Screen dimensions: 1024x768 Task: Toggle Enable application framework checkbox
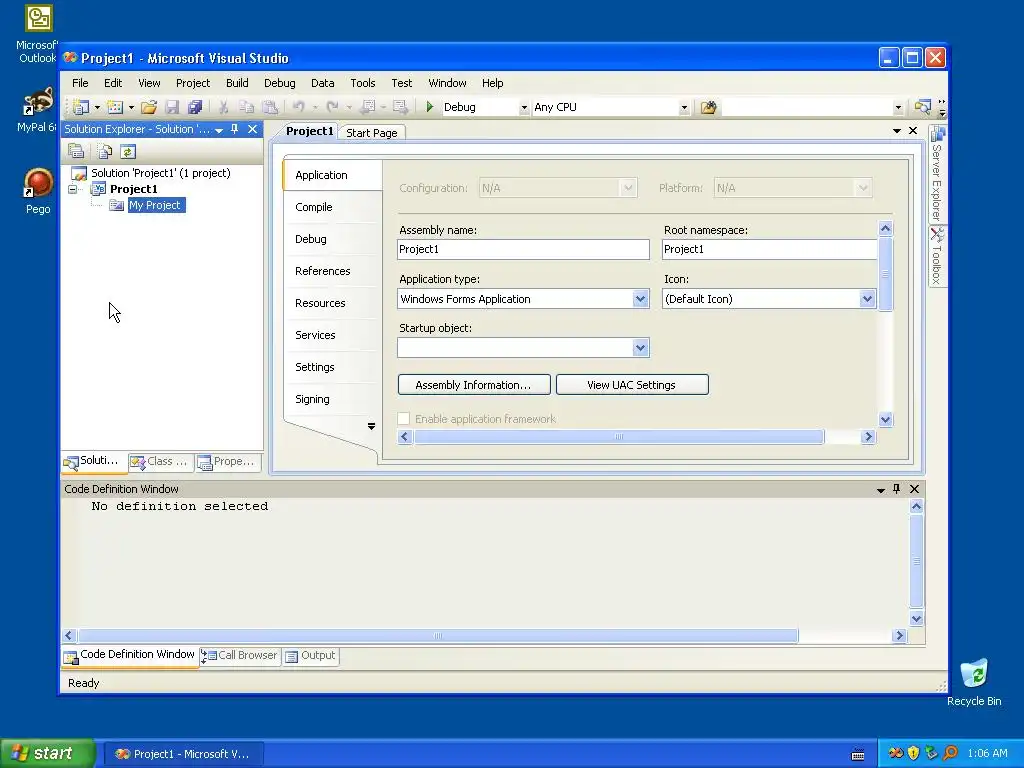[404, 419]
